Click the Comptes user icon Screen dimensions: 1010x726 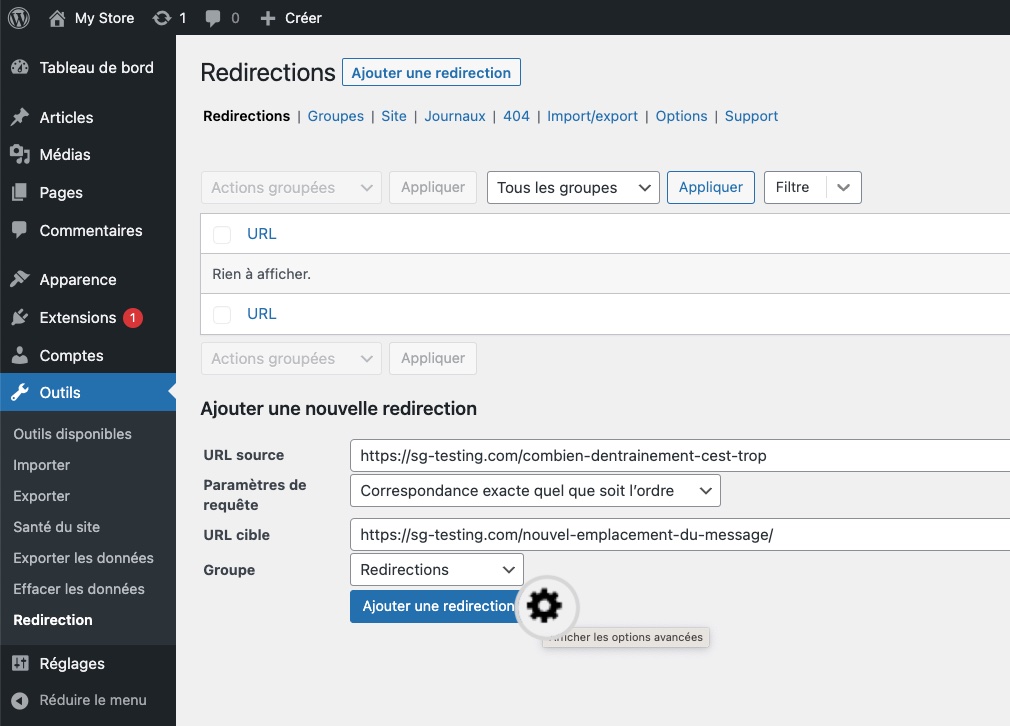20,355
